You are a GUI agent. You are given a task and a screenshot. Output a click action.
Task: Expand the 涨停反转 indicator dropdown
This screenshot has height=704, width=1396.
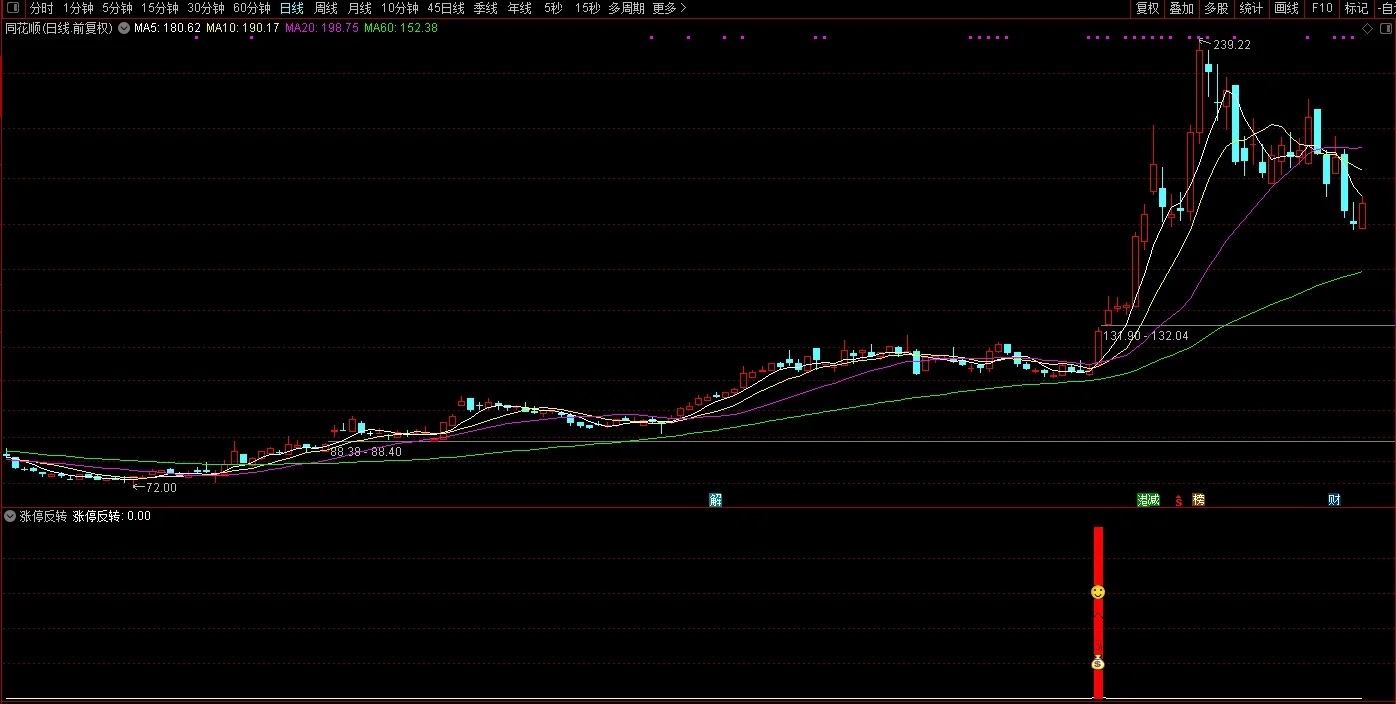click(x=10, y=517)
